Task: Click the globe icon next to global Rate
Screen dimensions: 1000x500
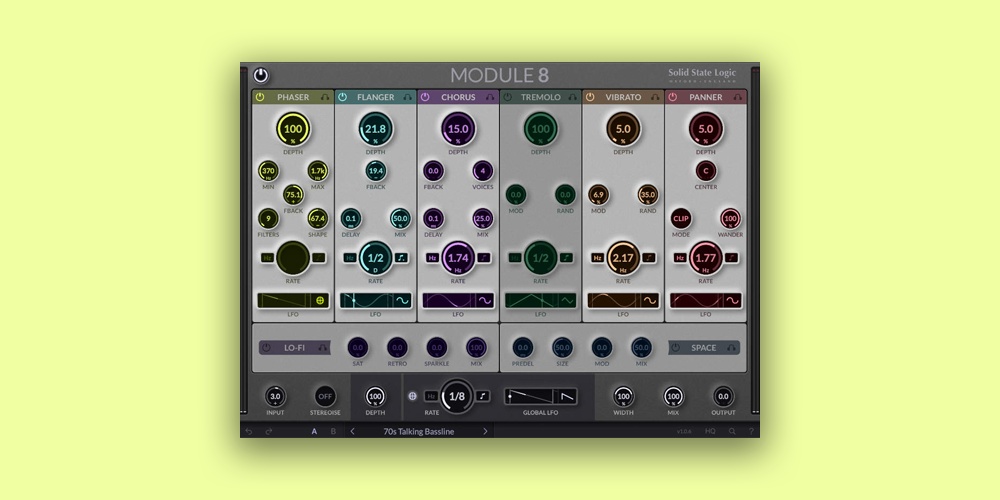Action: point(413,396)
